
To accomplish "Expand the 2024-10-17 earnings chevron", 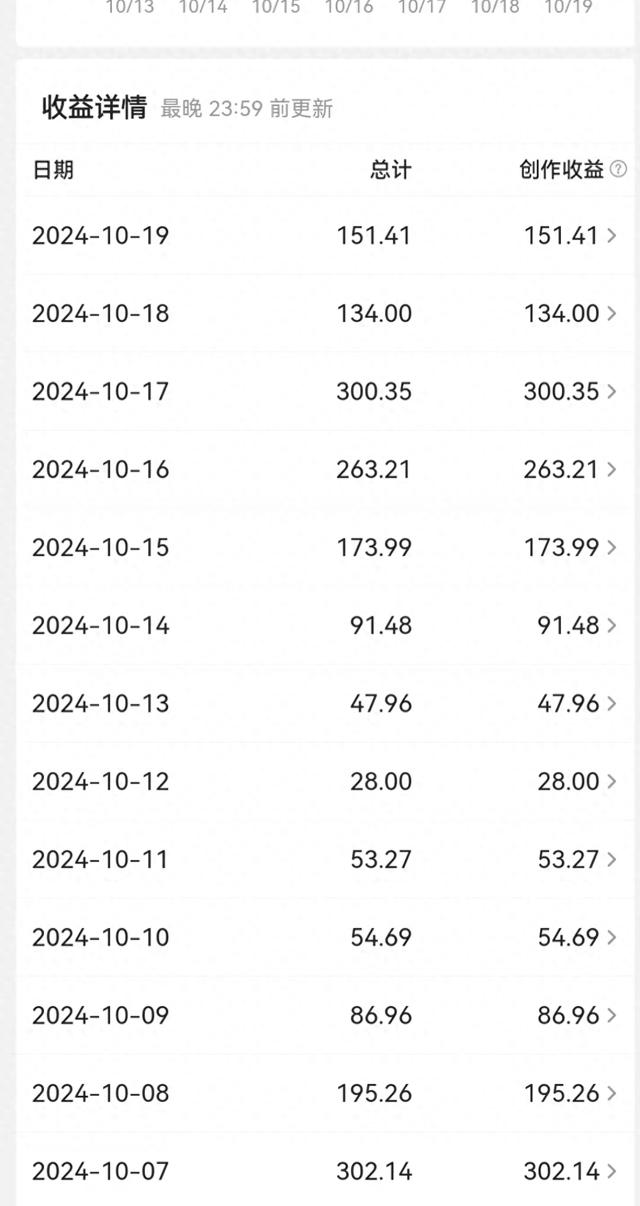I will pyautogui.click(x=612, y=392).
